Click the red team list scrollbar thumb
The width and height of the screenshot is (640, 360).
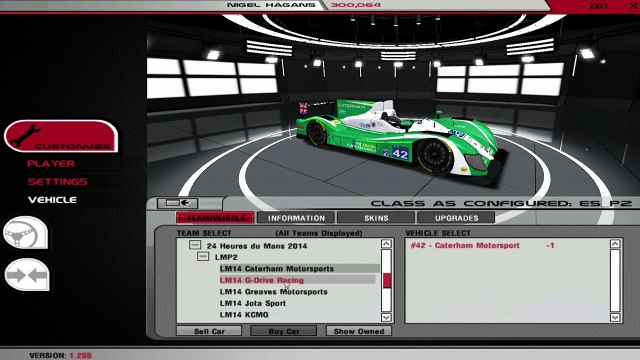[387, 281]
